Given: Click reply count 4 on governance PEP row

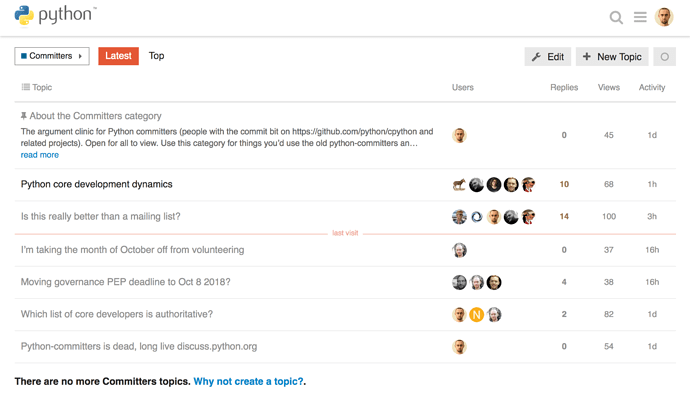Looking at the screenshot, I should [564, 282].
